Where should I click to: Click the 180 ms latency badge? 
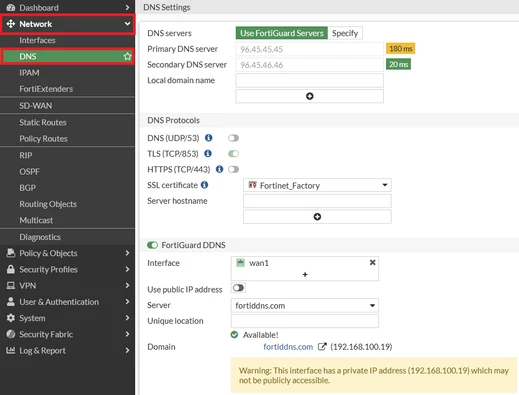(400, 49)
